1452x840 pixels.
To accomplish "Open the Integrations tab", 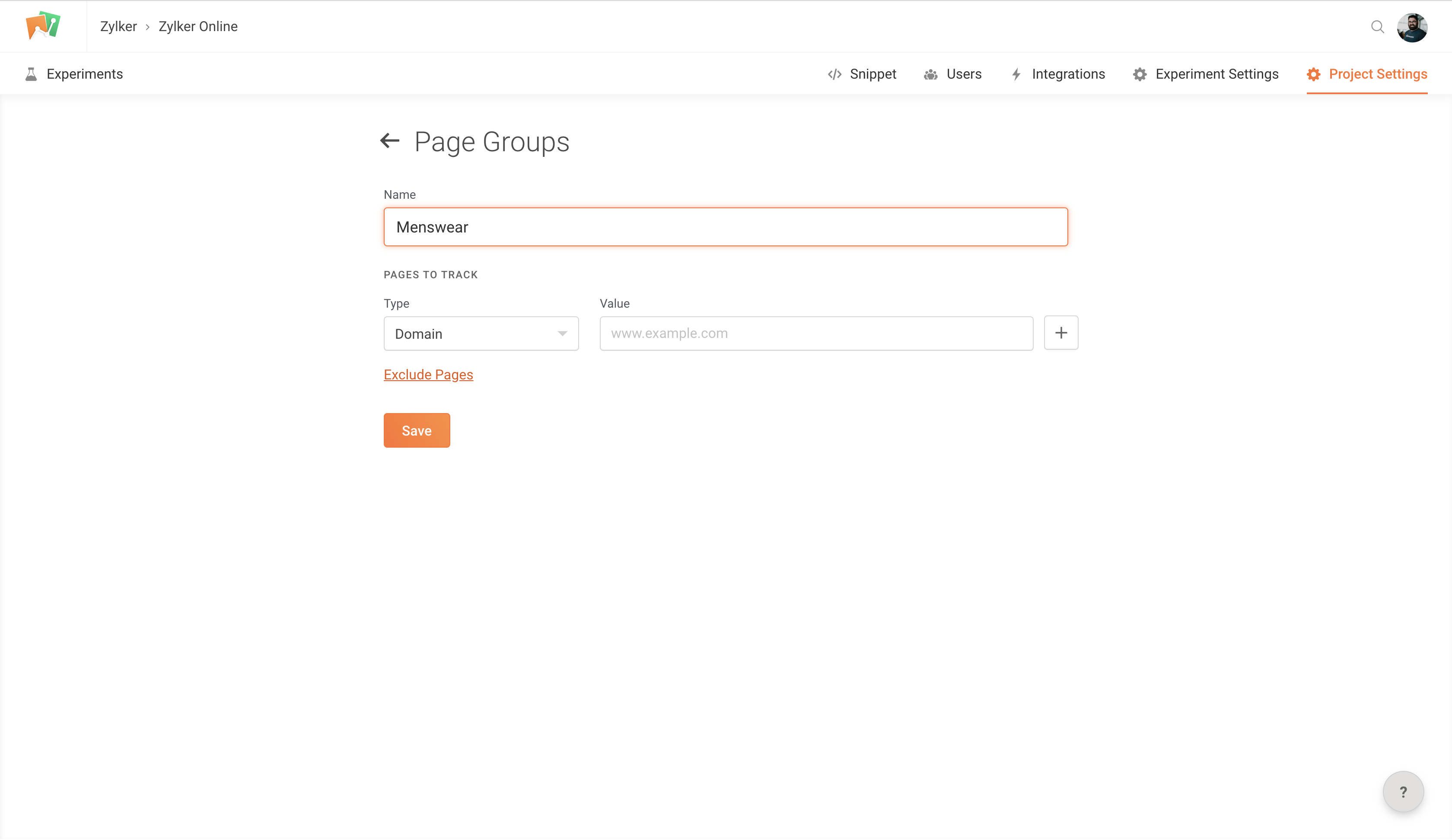I will pyautogui.click(x=1068, y=74).
